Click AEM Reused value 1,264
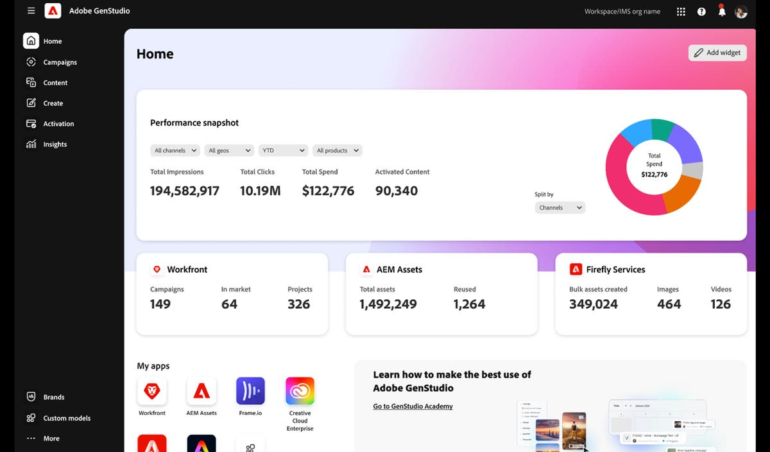Image resolution: width=770 pixels, height=452 pixels. (469, 304)
